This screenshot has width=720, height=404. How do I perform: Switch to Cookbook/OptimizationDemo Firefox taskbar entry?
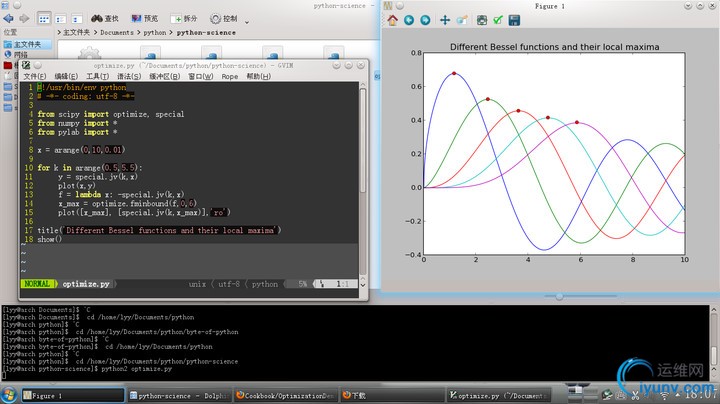[285, 396]
